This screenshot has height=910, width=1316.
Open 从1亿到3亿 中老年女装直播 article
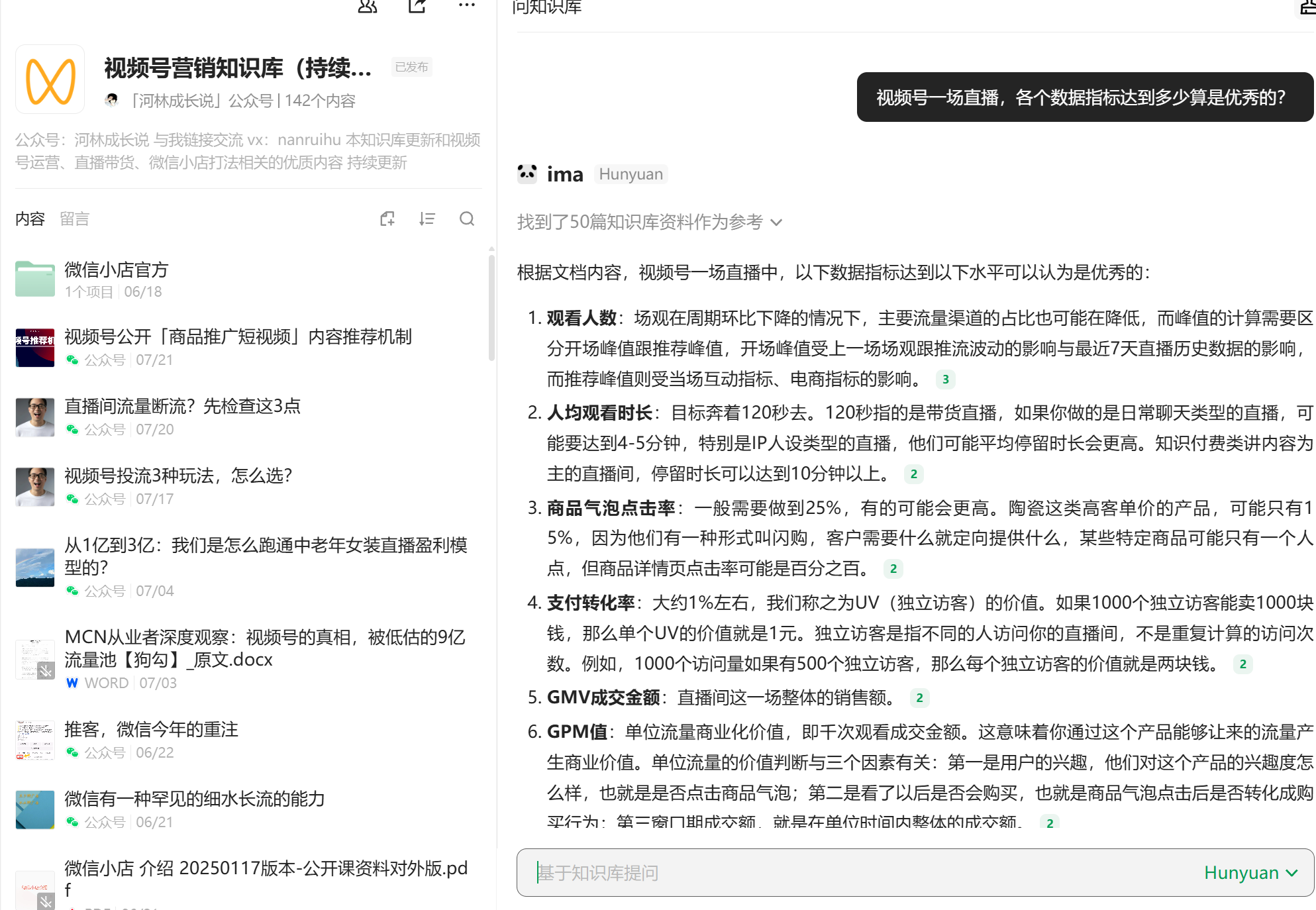266,556
